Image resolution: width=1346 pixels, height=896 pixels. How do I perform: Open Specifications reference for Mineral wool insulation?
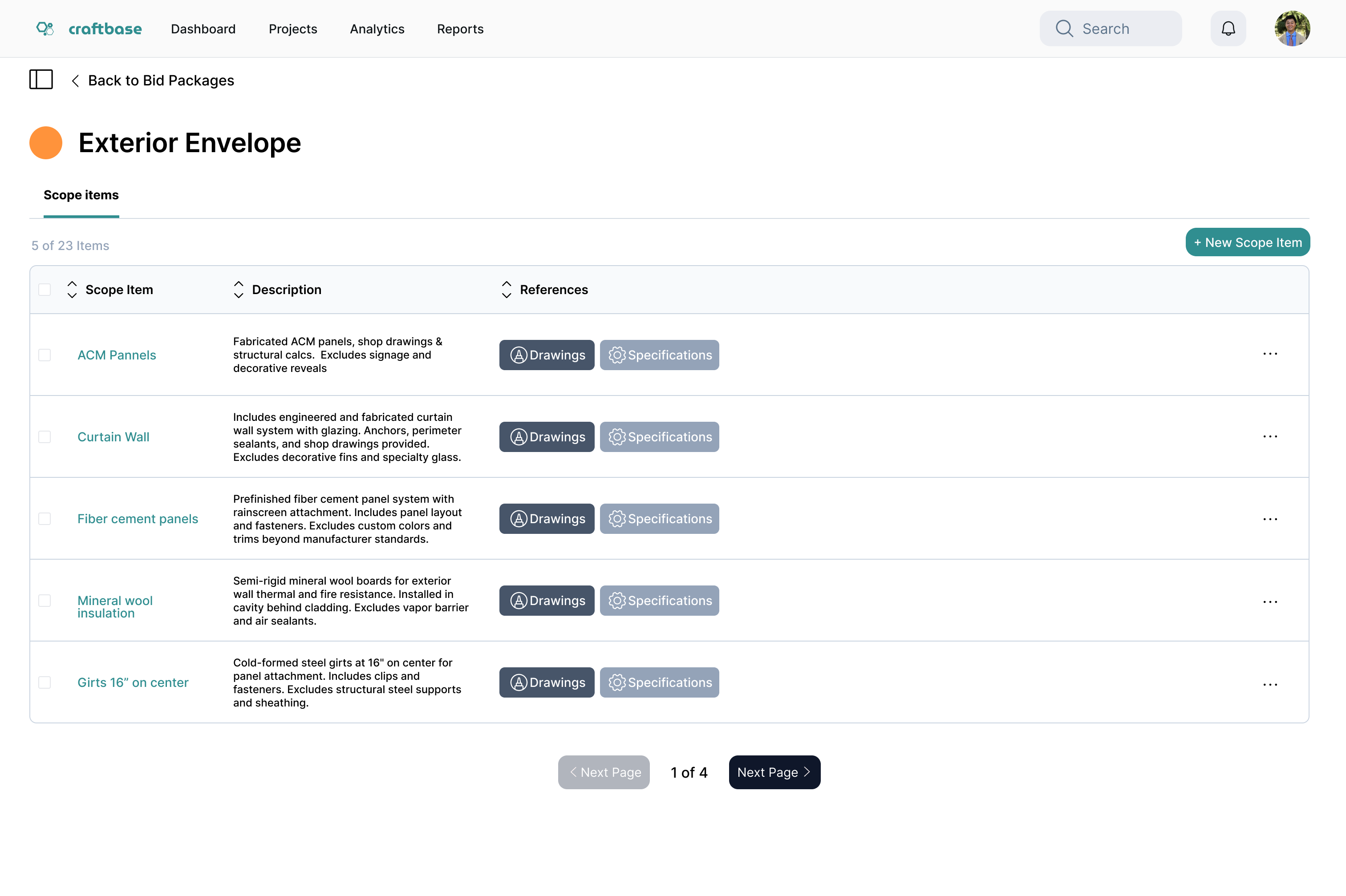coord(659,601)
